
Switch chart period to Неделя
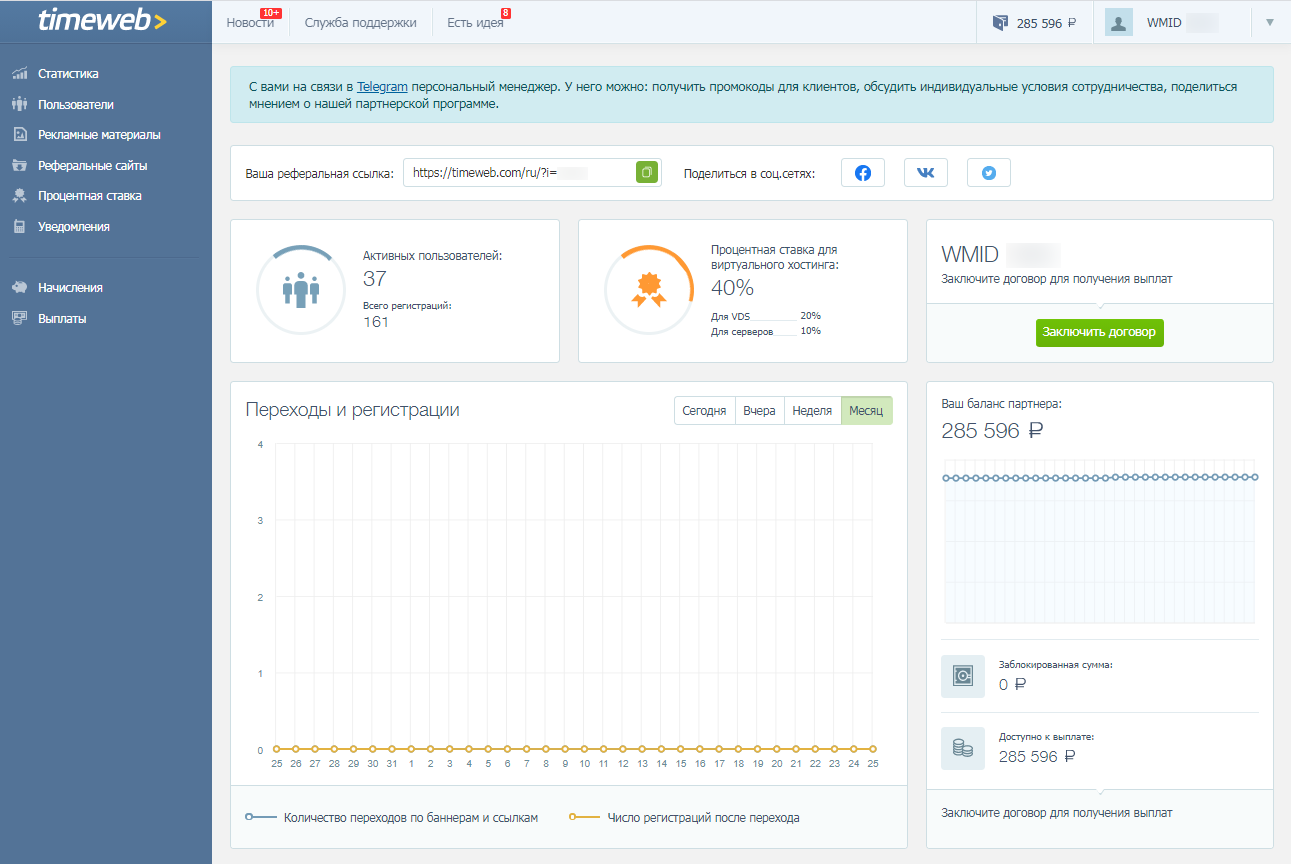click(x=812, y=411)
